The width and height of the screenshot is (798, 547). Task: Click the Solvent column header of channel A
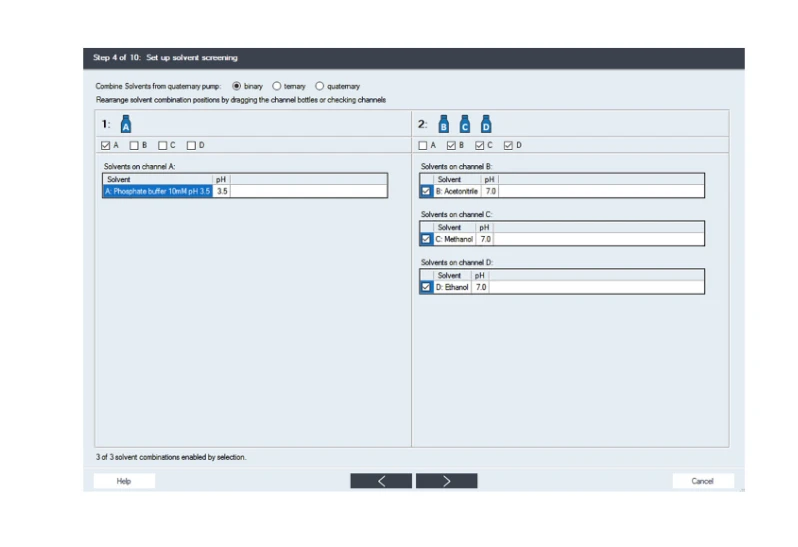[x=158, y=179]
